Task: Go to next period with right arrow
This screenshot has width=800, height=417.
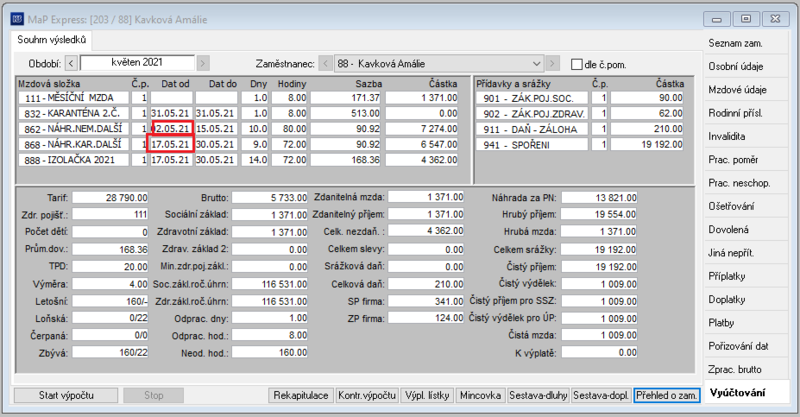Action: 203,63
